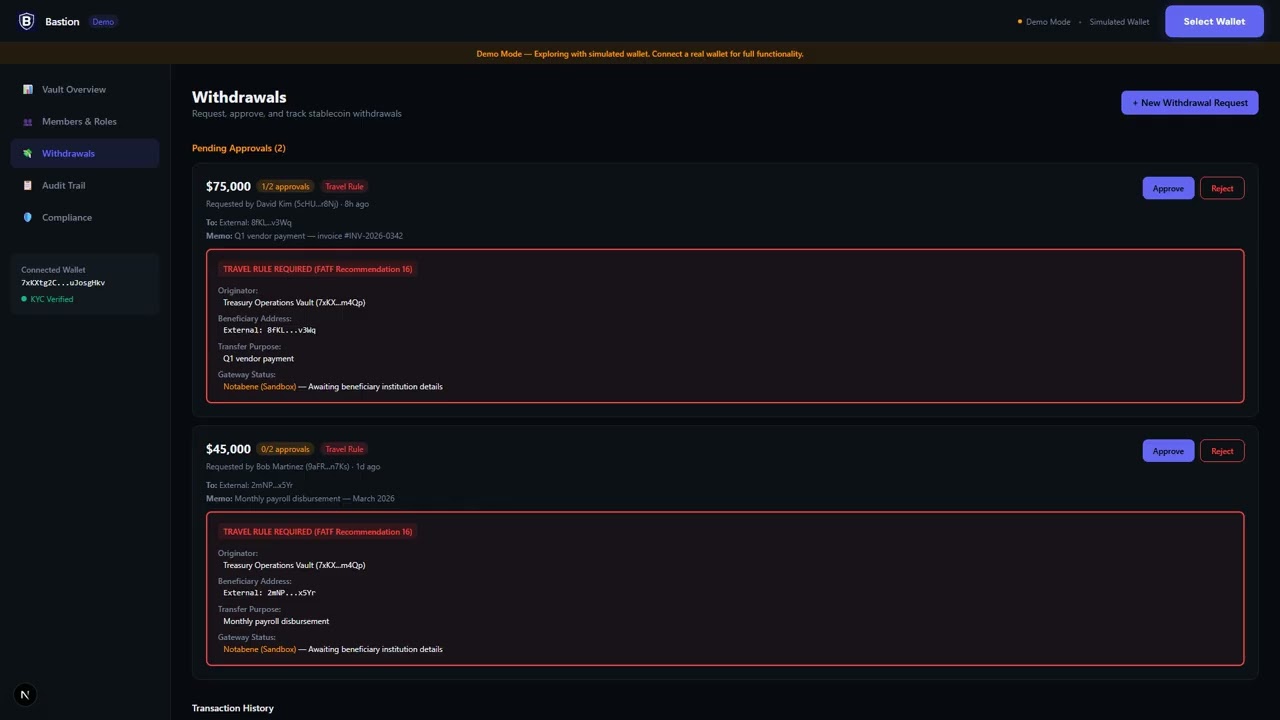The image size is (1280, 720).
Task: Click the beneficiary address External: 2mNP...x5Yr
Action: 269,593
